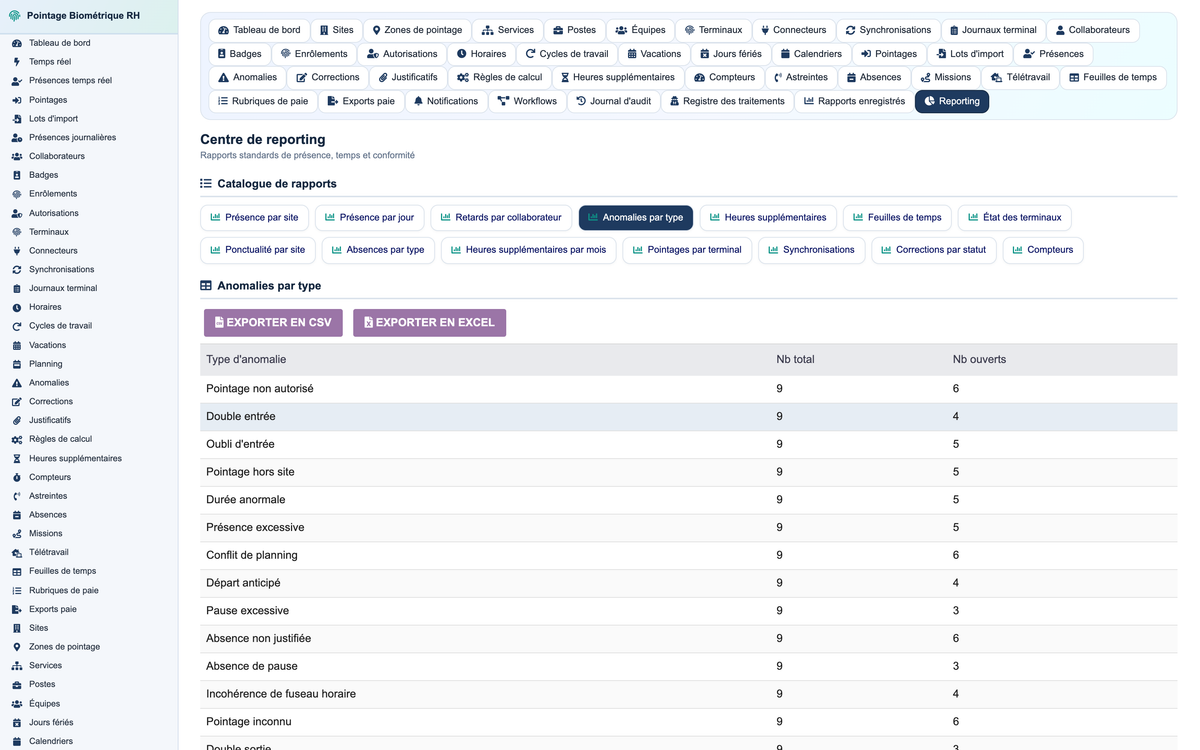The image size is (1200, 750).
Task: Select the Anomalies par type report
Action: coord(636,217)
